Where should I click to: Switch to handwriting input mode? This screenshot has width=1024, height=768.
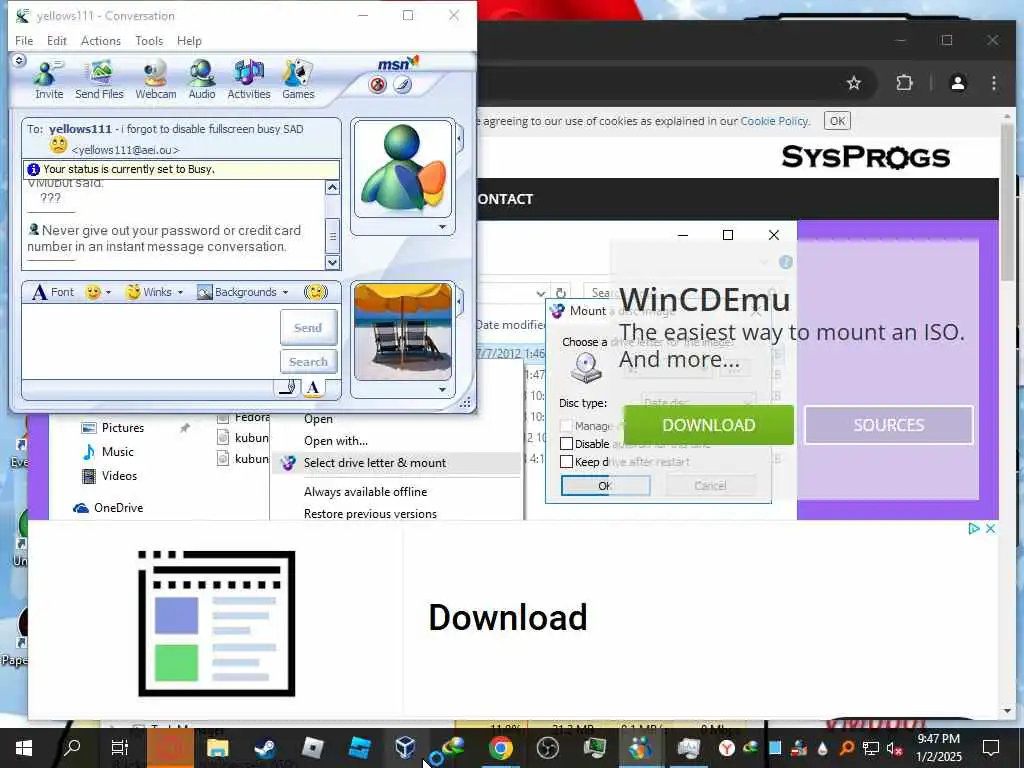[288, 388]
